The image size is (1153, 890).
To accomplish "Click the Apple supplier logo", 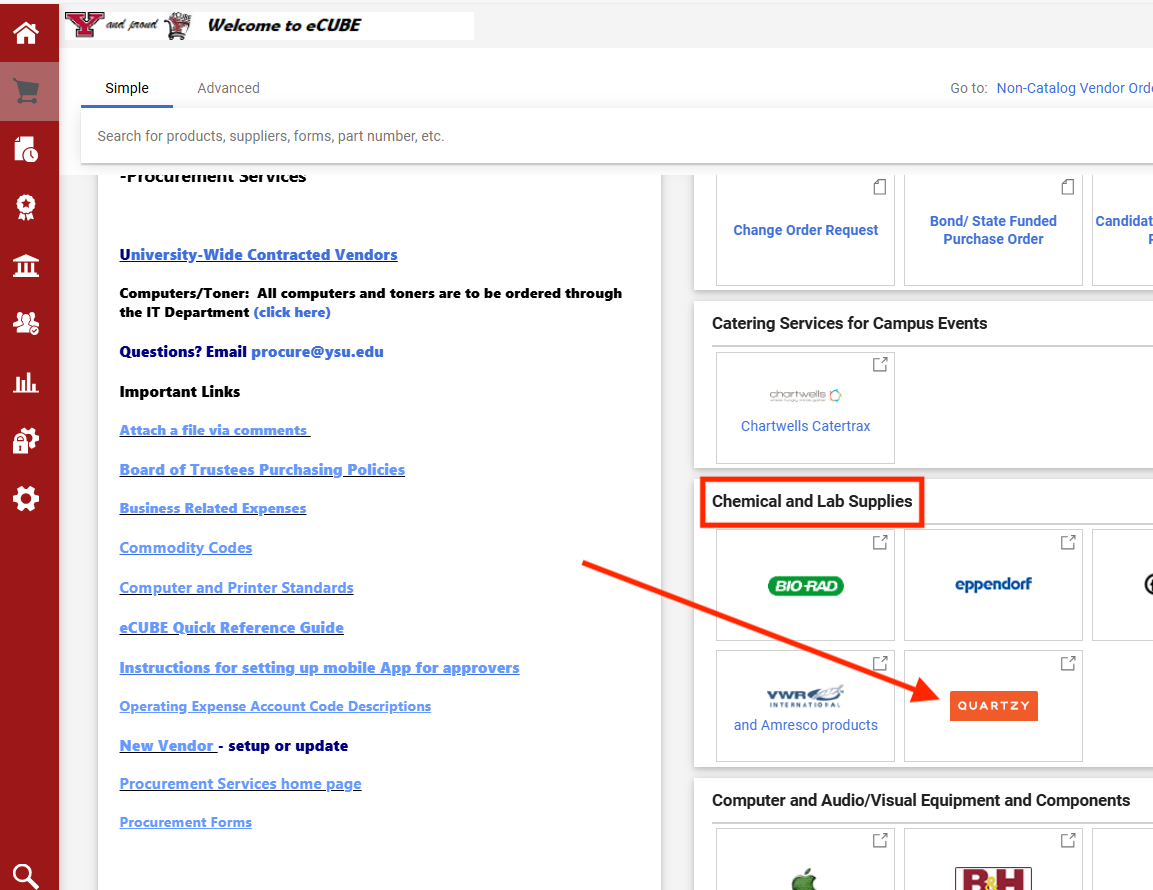I will point(805,879).
